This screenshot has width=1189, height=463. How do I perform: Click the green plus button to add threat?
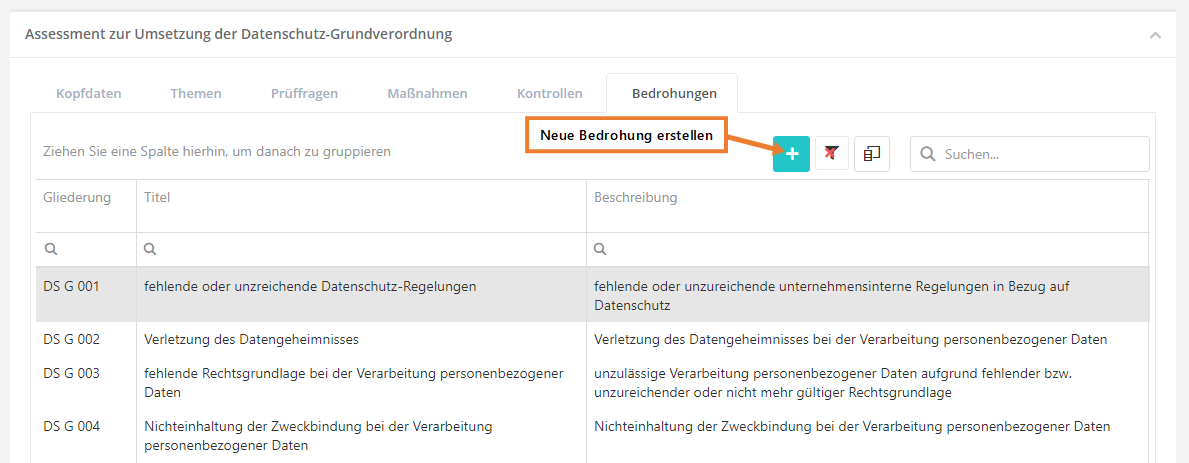pyautogui.click(x=791, y=154)
